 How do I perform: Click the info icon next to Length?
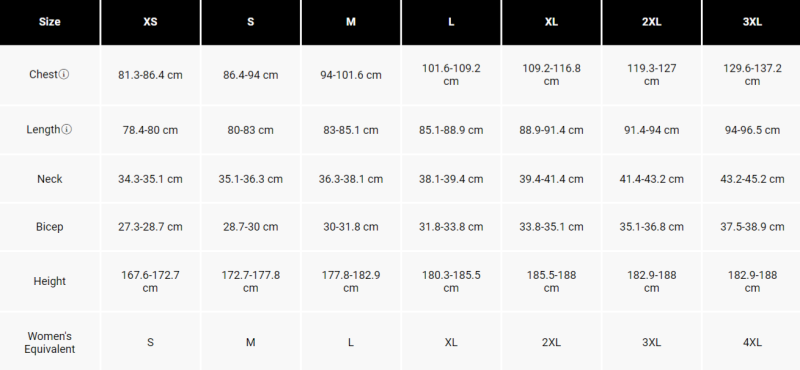tap(67, 130)
